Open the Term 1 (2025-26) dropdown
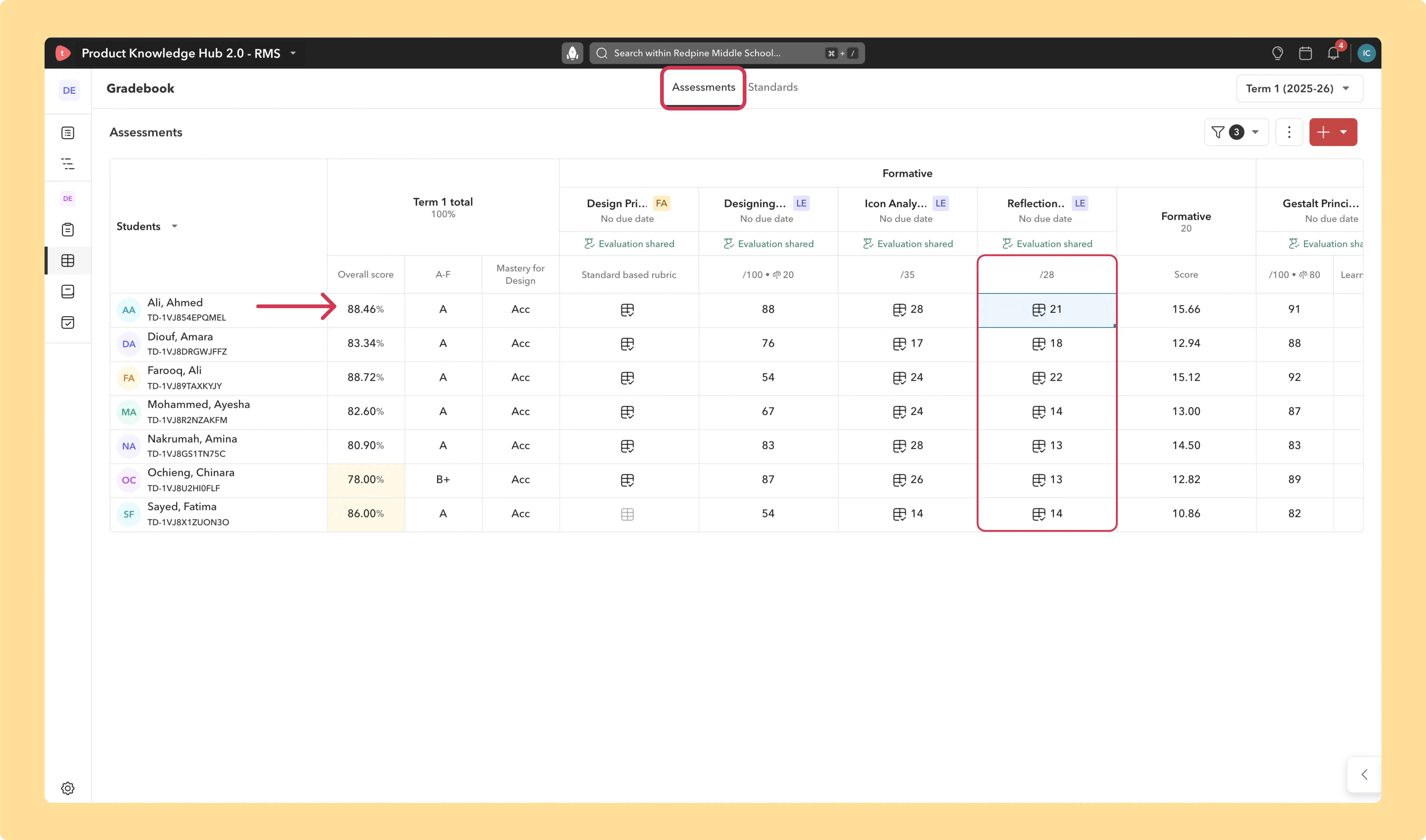This screenshot has width=1426, height=840. coord(1299,89)
